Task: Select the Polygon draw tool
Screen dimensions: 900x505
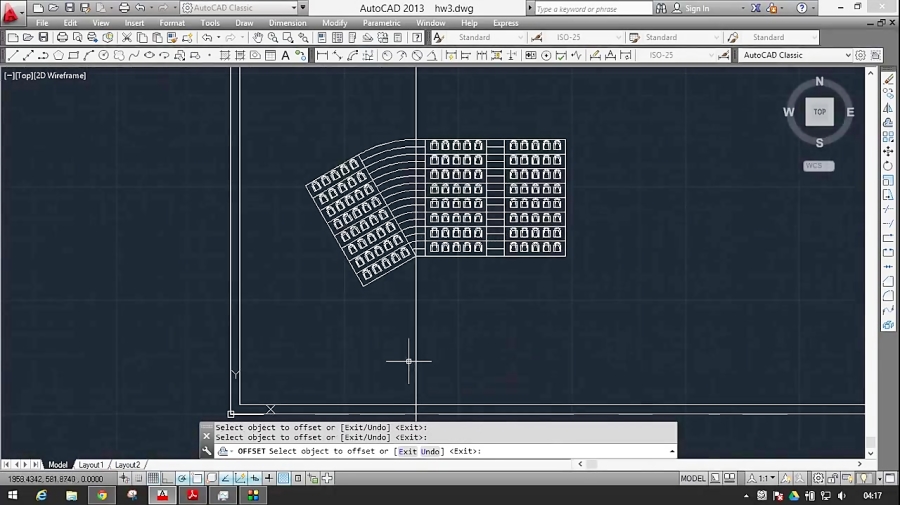Action: 58,56
